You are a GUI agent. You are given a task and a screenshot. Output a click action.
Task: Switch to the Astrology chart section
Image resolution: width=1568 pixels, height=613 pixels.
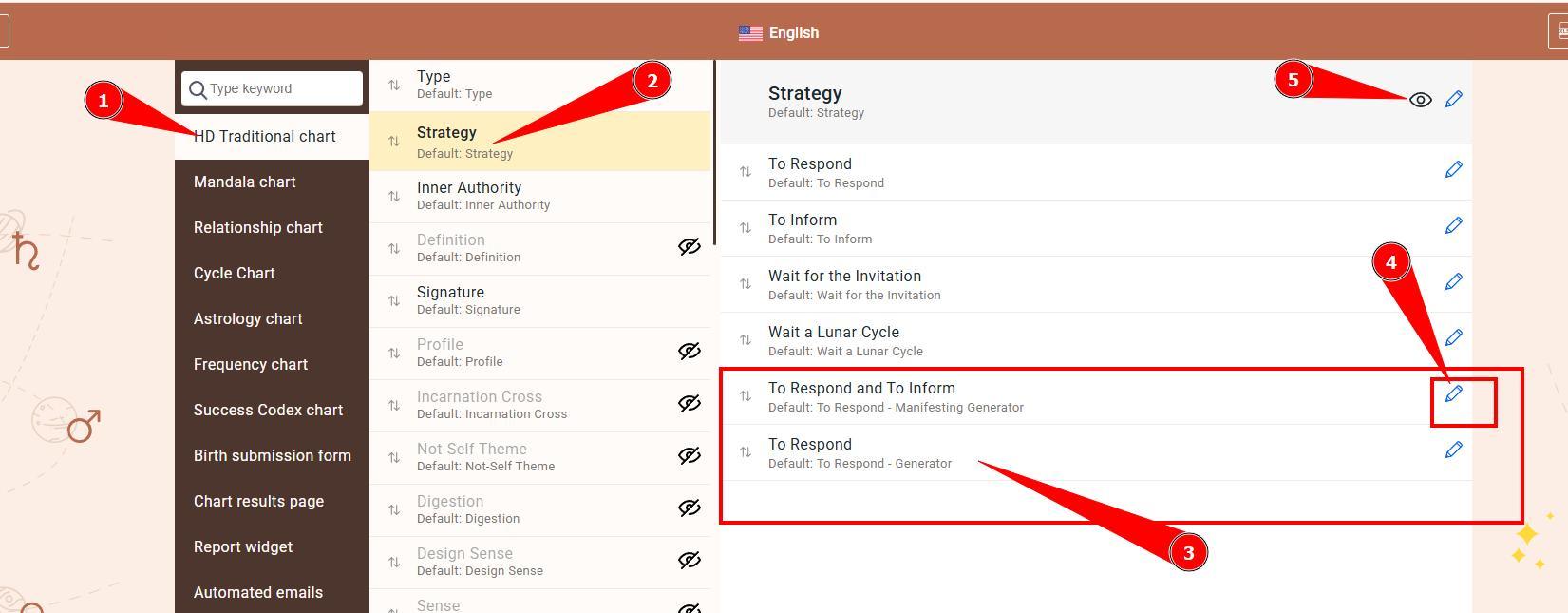248,319
